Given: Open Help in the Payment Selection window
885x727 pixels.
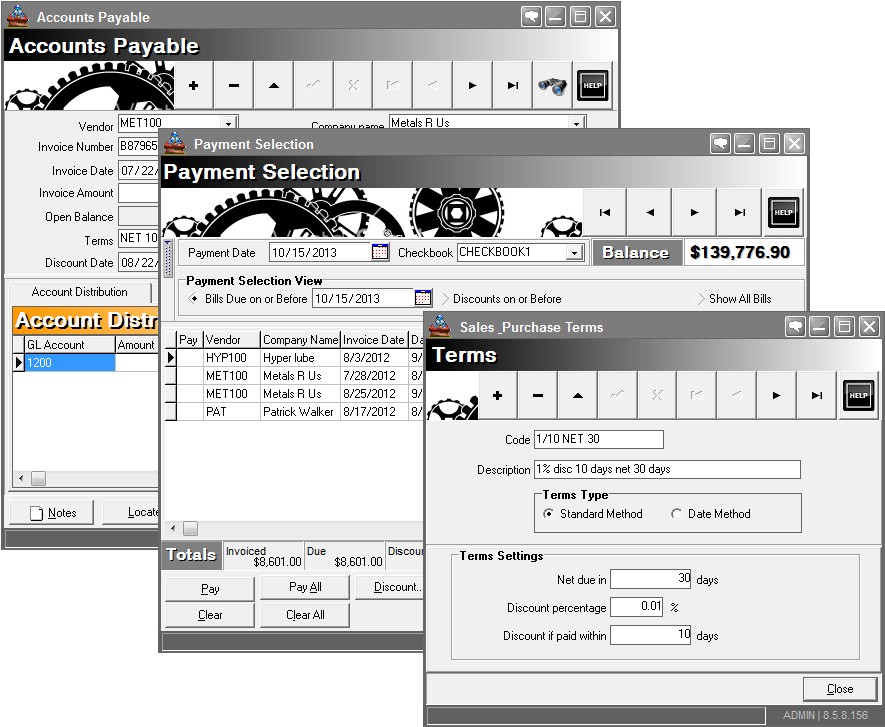Looking at the screenshot, I should pyautogui.click(x=783, y=212).
